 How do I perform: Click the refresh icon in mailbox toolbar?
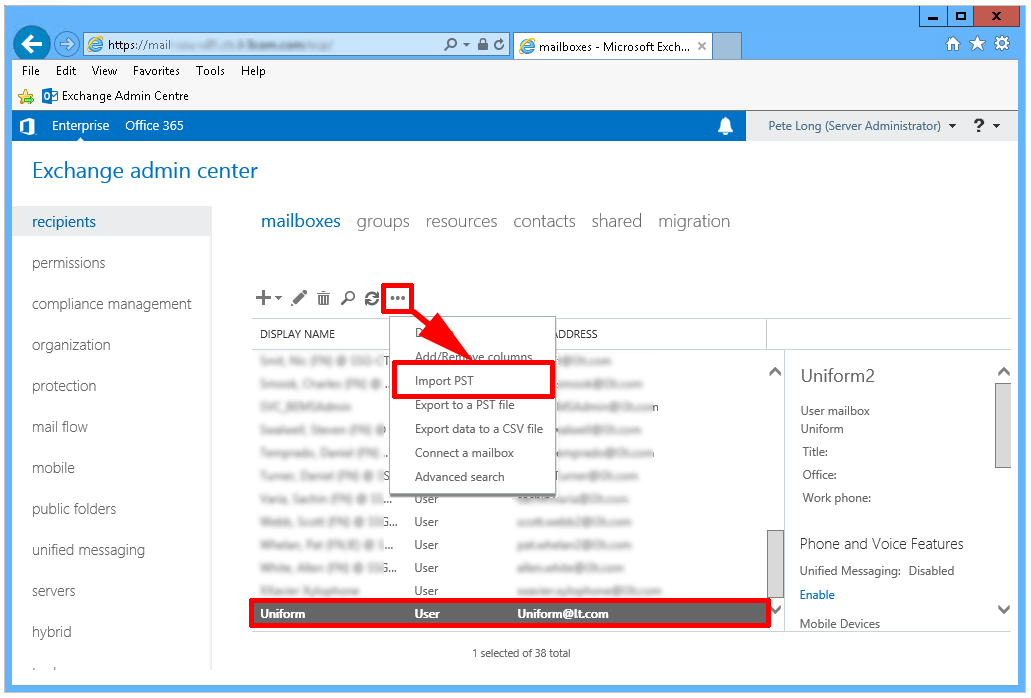[x=372, y=298]
